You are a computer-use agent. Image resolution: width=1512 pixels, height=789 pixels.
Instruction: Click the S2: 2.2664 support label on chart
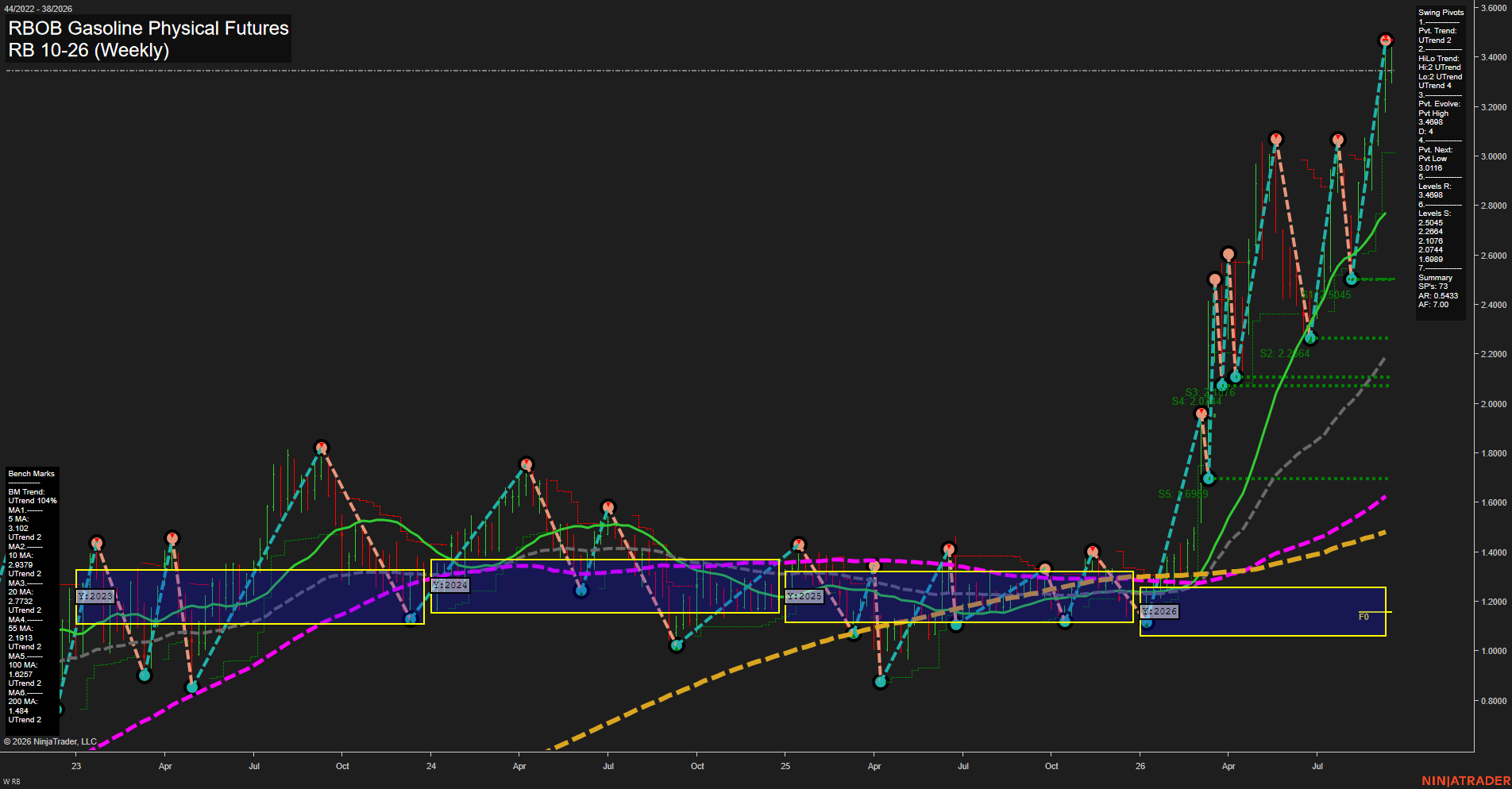1285,353
